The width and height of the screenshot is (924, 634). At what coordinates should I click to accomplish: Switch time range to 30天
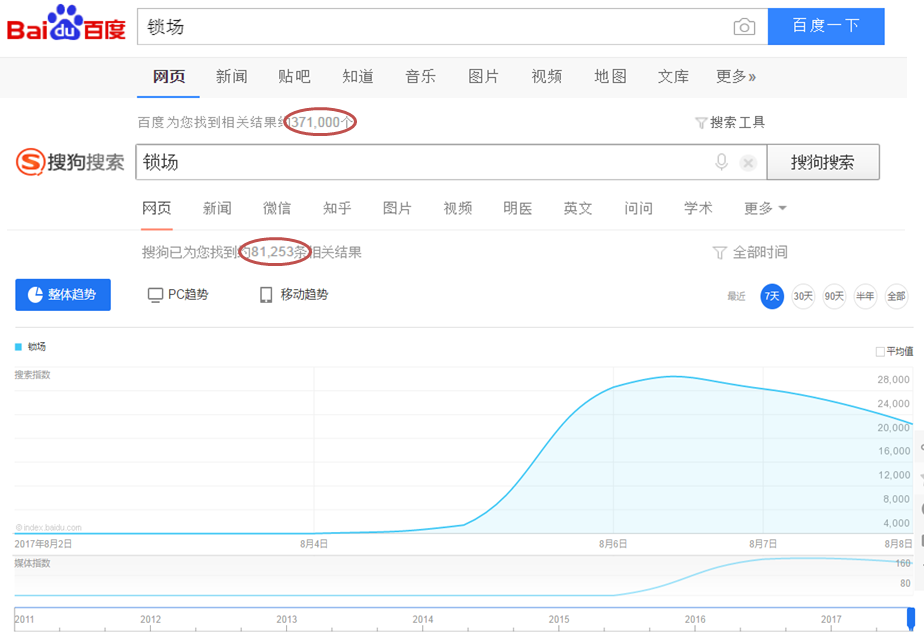[x=802, y=297]
